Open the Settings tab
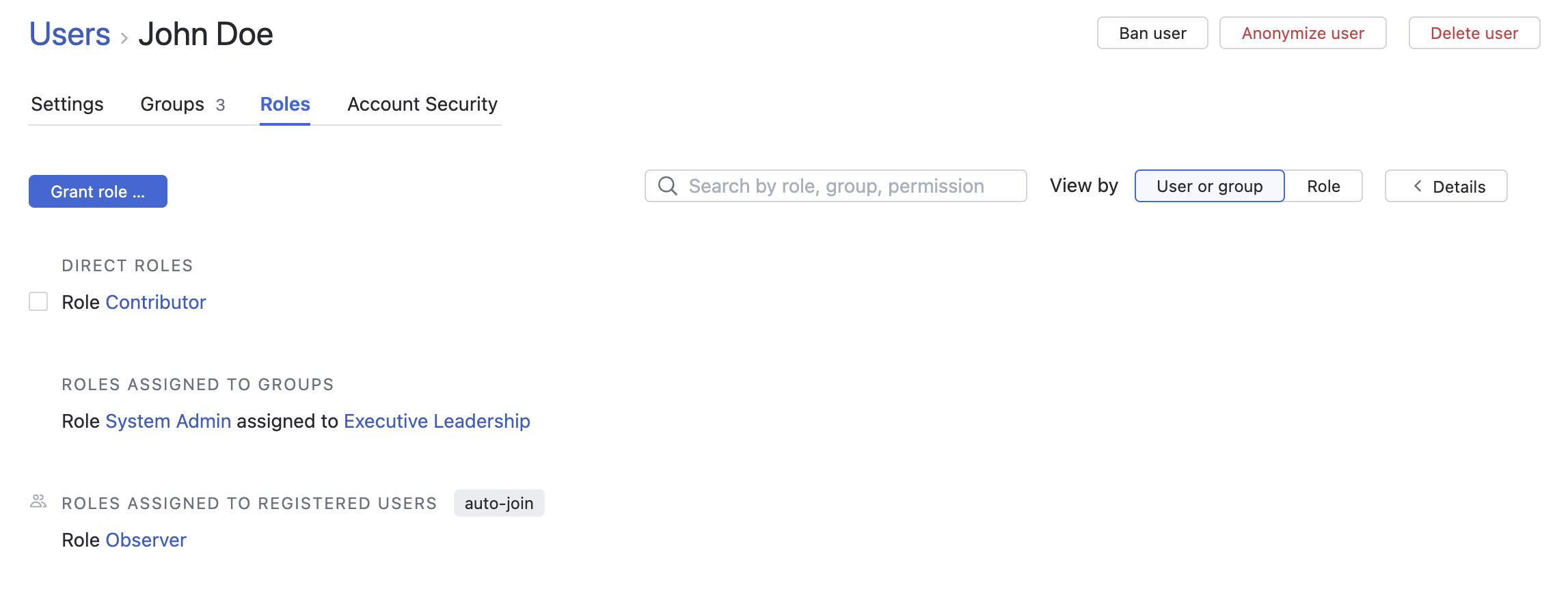1568x589 pixels. coord(67,104)
